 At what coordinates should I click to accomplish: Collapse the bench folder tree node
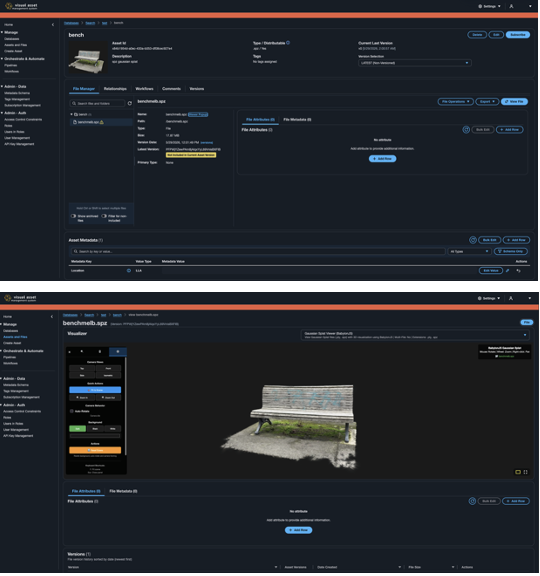tap(72, 115)
